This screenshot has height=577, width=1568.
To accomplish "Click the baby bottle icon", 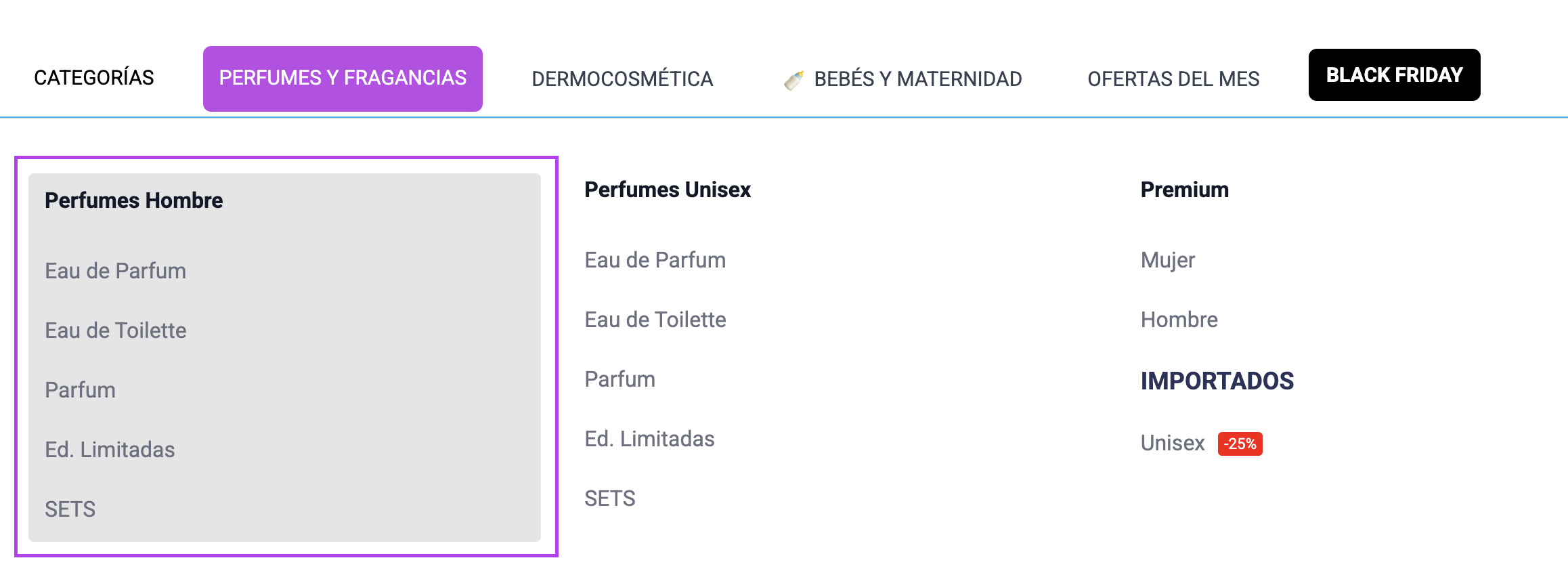I will click(x=793, y=80).
